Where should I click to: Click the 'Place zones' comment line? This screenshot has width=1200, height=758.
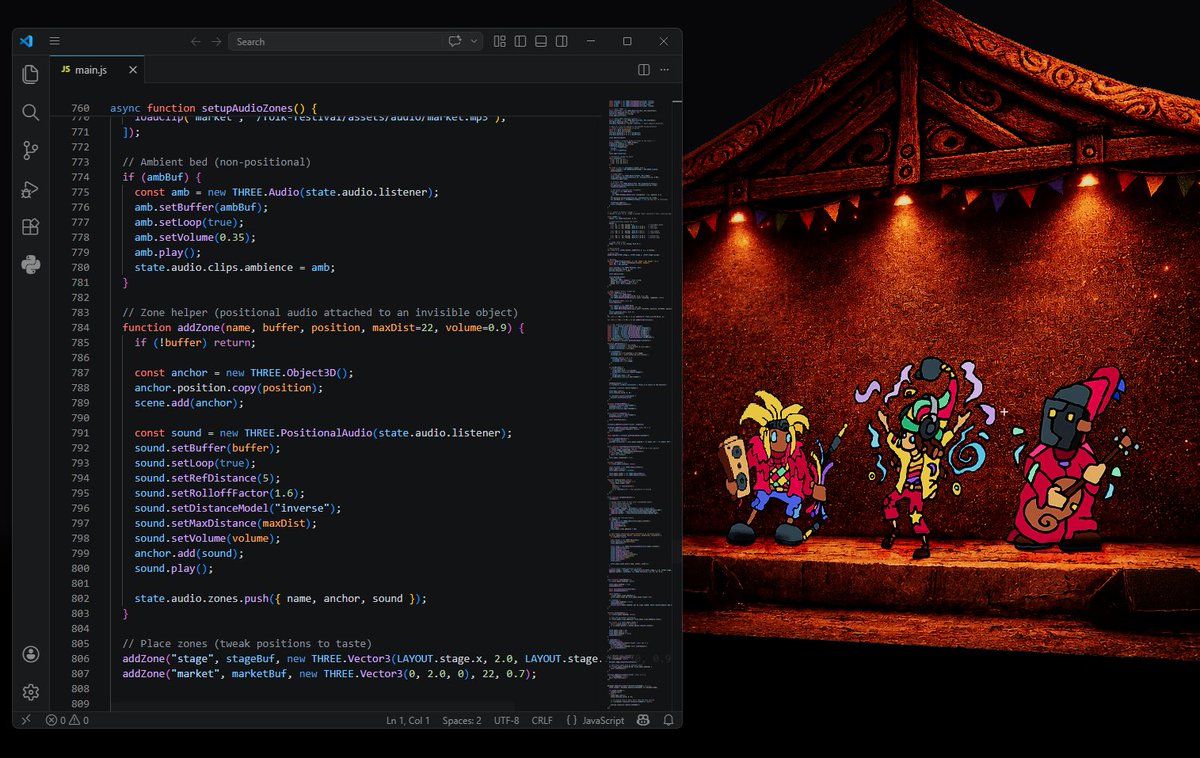click(x=247, y=643)
